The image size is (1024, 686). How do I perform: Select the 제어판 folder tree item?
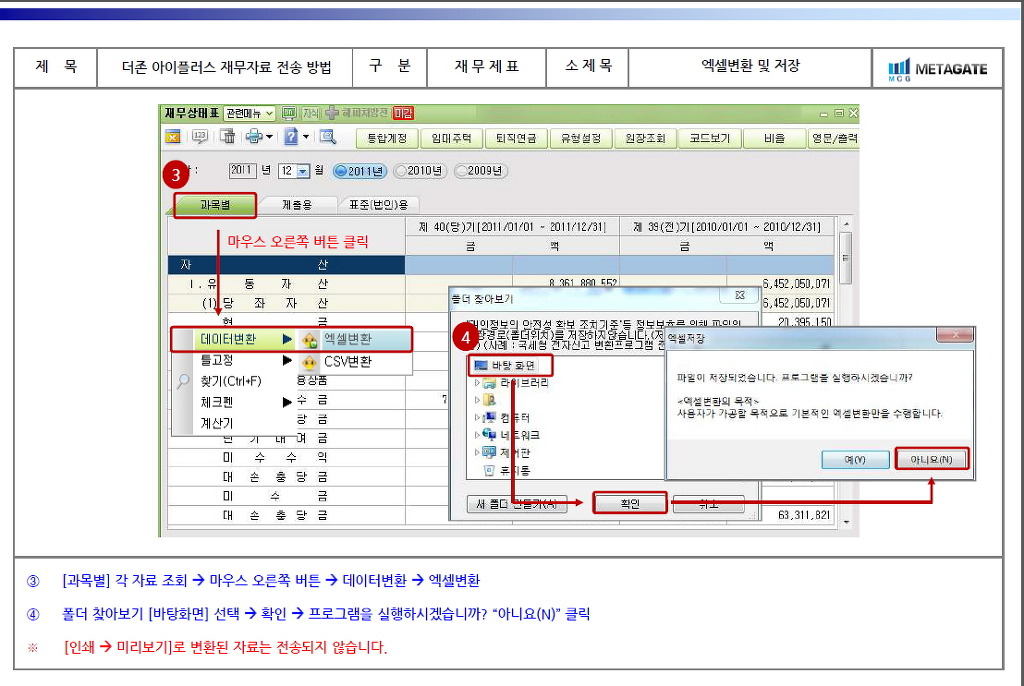point(507,452)
